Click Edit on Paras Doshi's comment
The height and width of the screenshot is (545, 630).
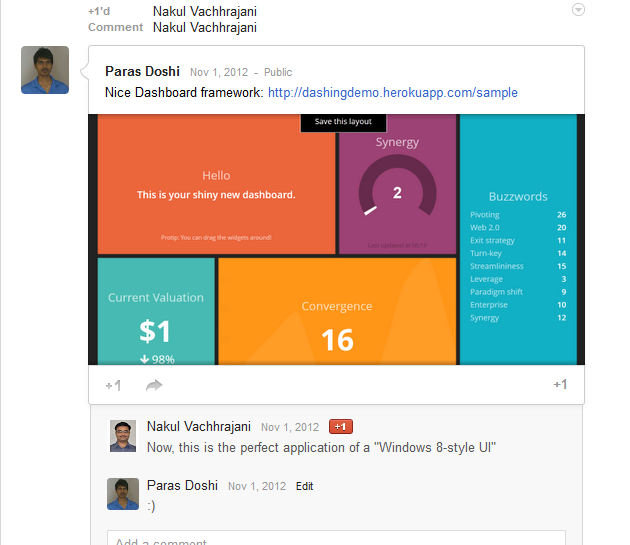pyautogui.click(x=305, y=486)
